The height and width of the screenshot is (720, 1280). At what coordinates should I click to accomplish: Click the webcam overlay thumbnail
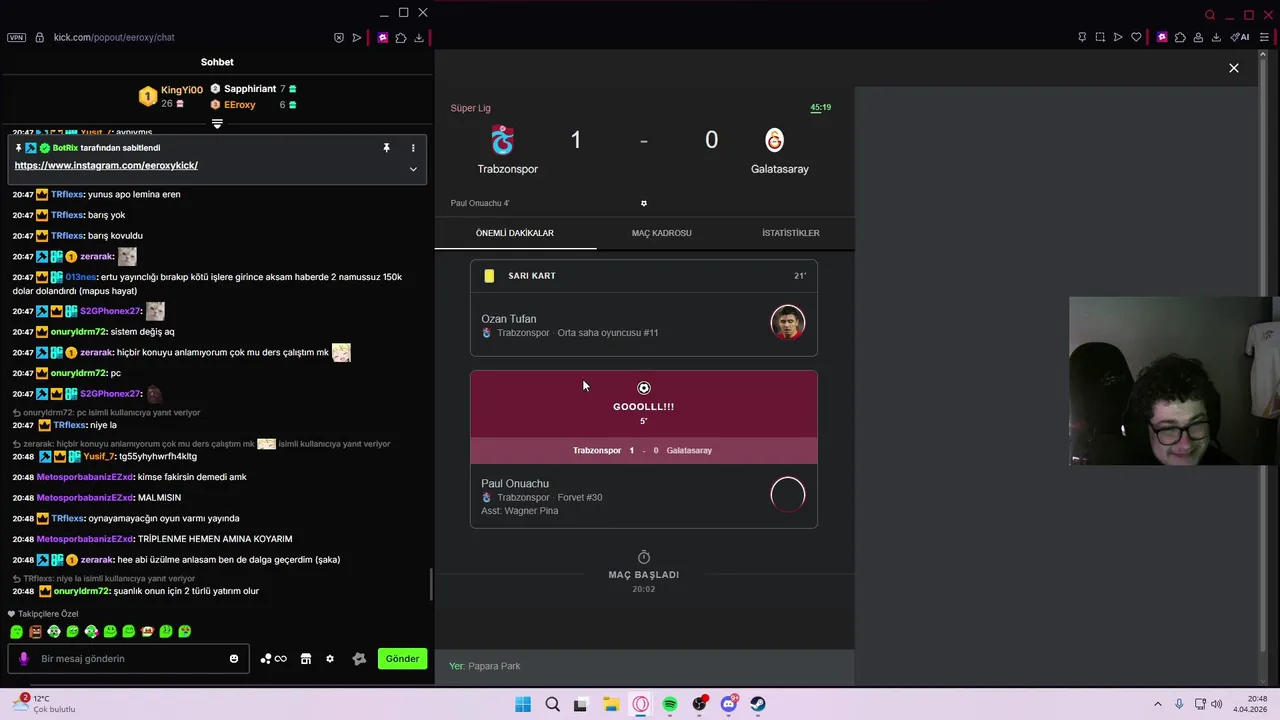coord(1174,381)
